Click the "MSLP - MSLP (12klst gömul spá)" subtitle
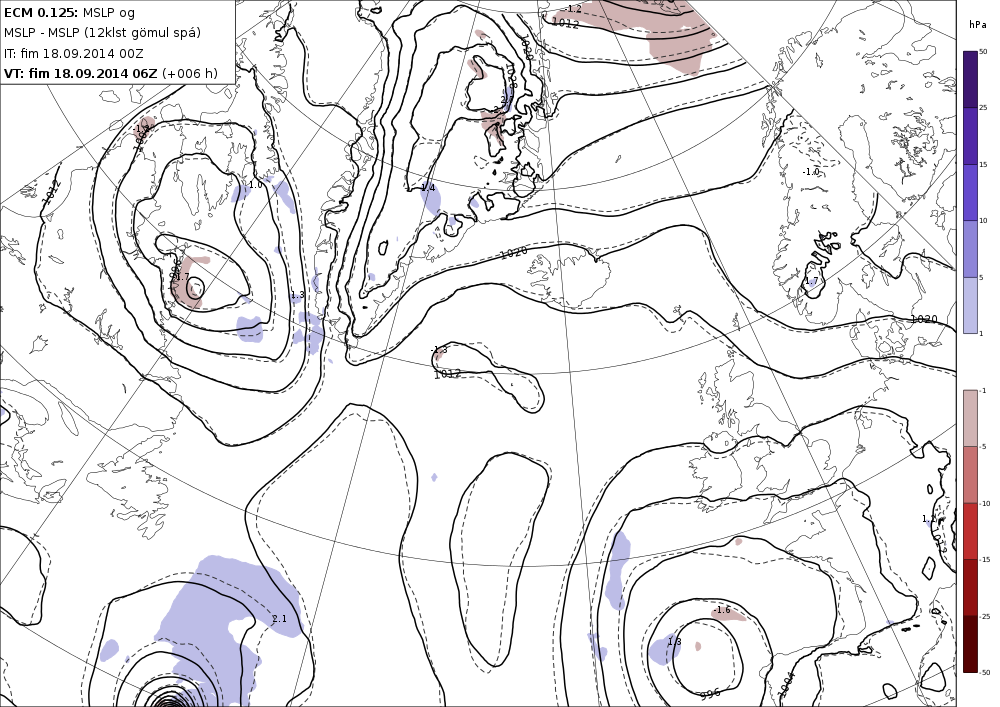The width and height of the screenshot is (1000, 707). 102,33
